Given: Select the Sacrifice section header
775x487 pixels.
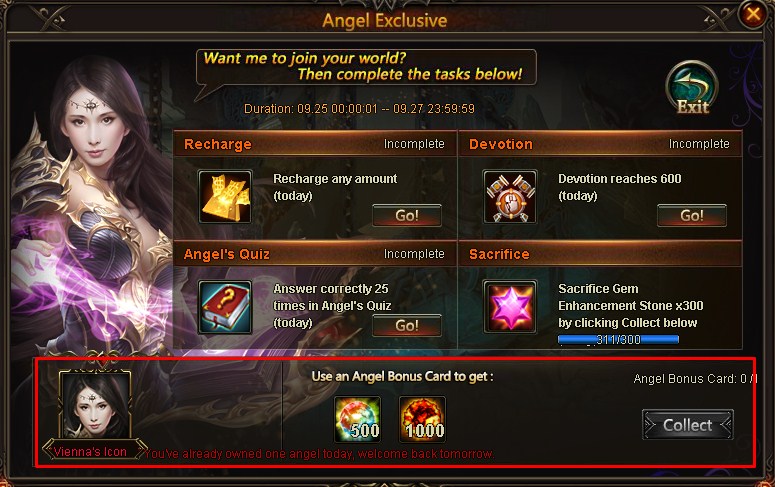Looking at the screenshot, I should click(600, 254).
